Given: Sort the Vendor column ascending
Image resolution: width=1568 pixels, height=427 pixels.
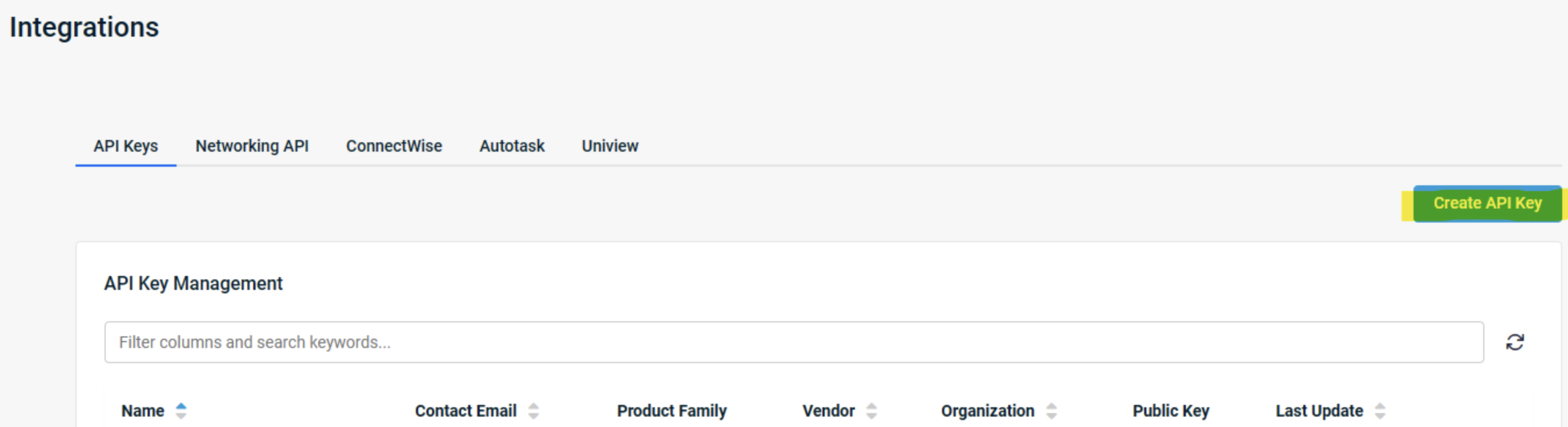Looking at the screenshot, I should tap(873, 407).
